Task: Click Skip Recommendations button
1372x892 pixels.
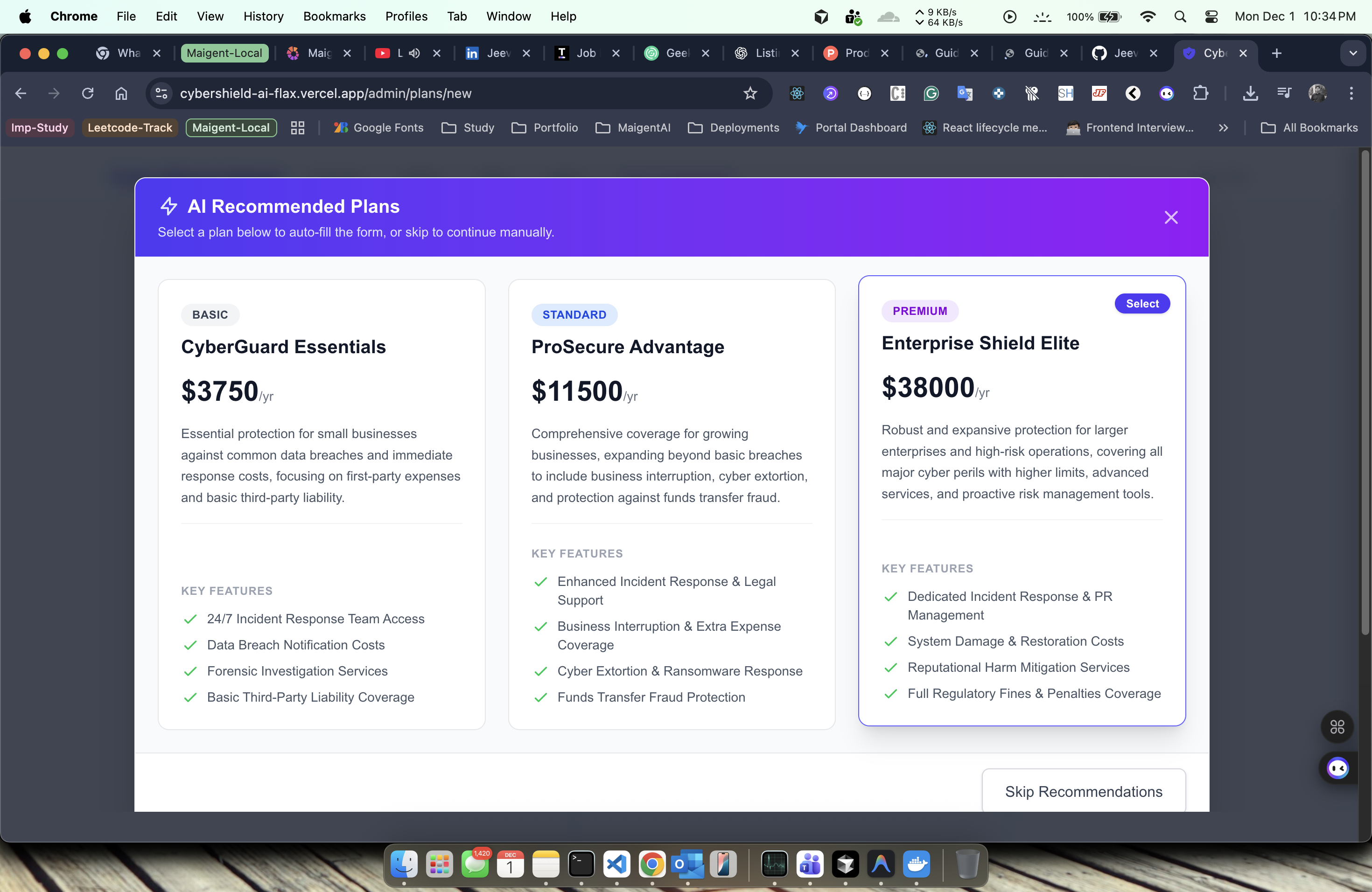Action: tap(1083, 791)
